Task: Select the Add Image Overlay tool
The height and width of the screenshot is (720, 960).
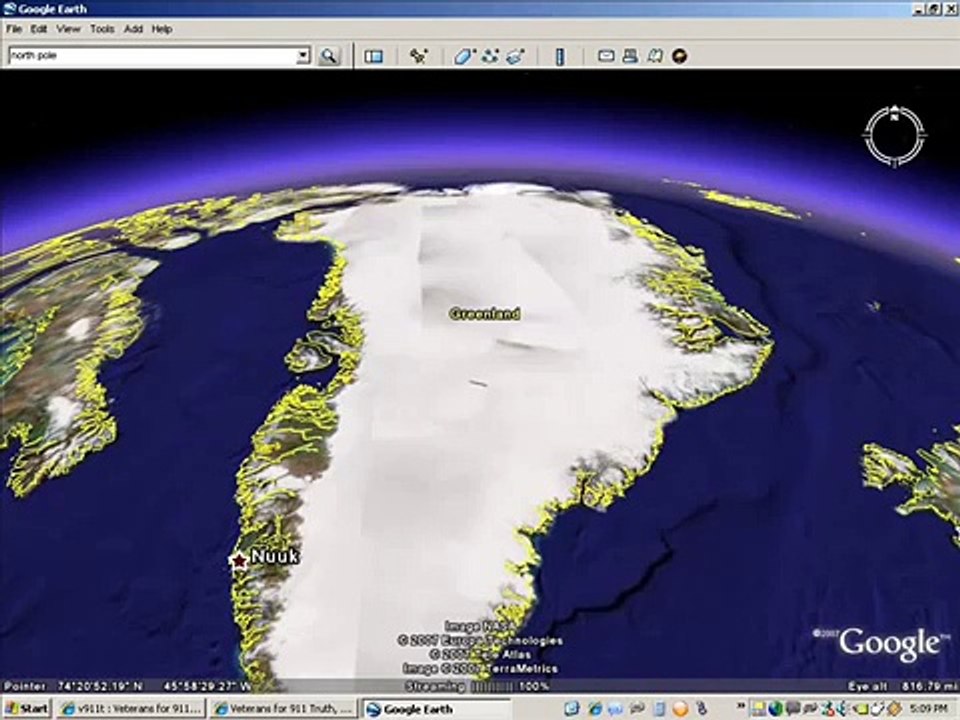Action: [x=516, y=56]
